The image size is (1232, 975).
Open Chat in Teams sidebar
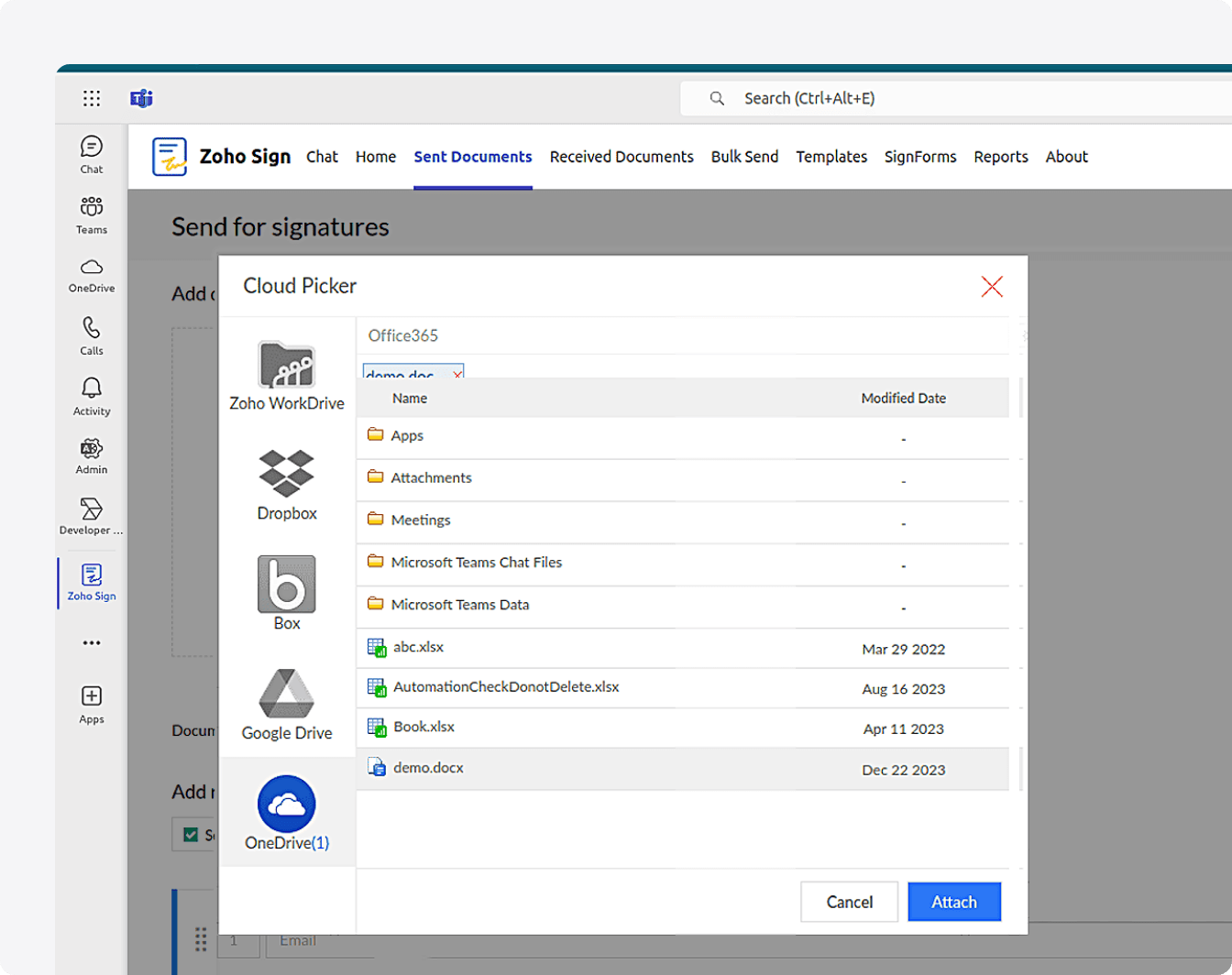click(x=92, y=154)
